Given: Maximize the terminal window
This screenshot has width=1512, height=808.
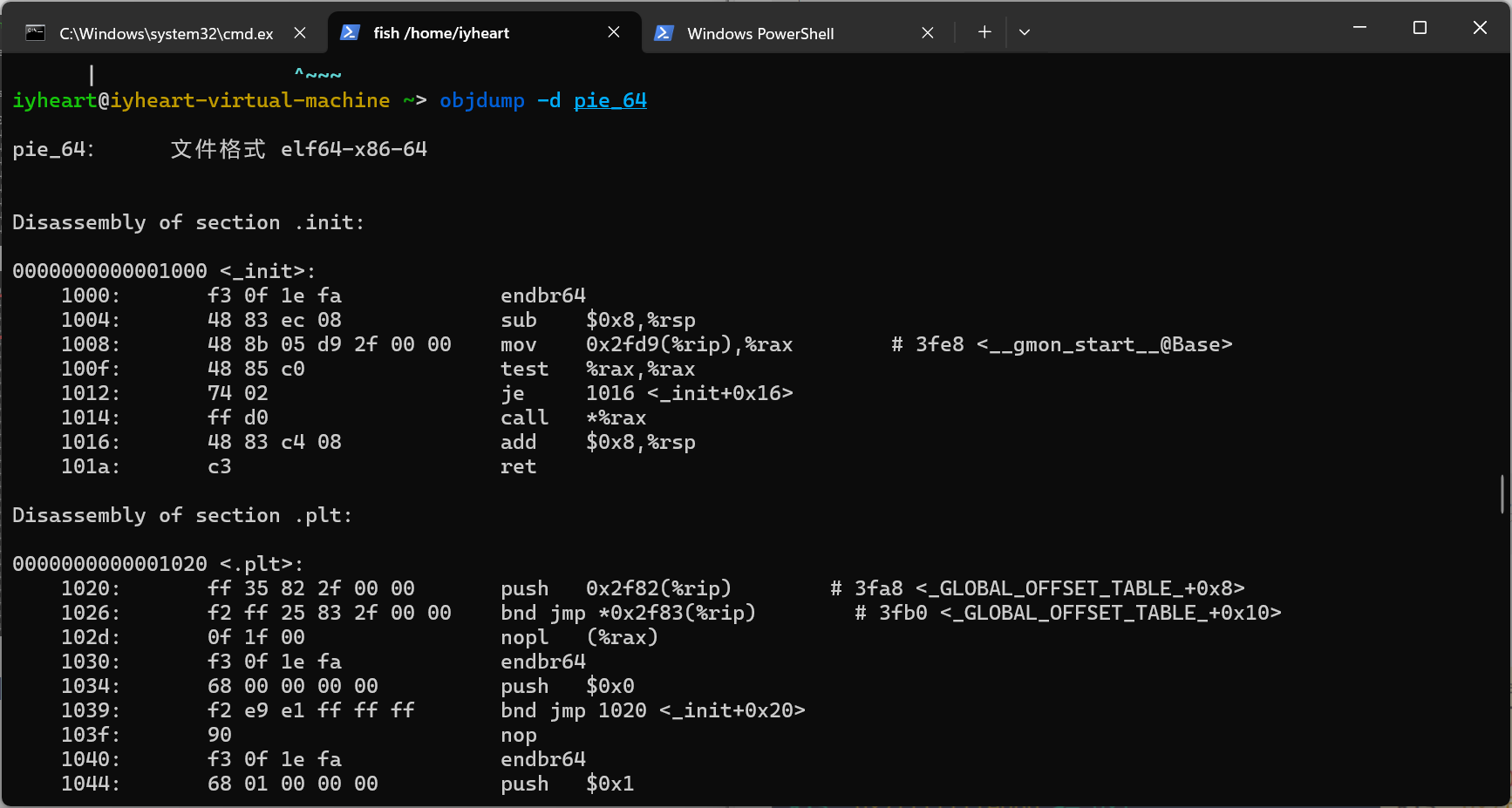Looking at the screenshot, I should [x=1420, y=28].
